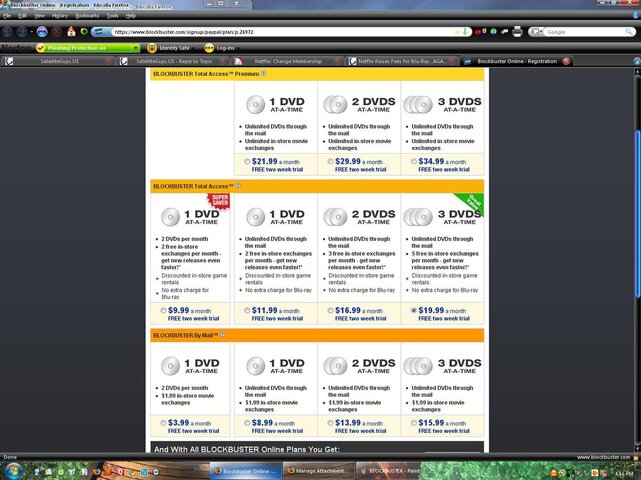Open the Edit menu
Screen dimensions: 641x480
point(22,16)
